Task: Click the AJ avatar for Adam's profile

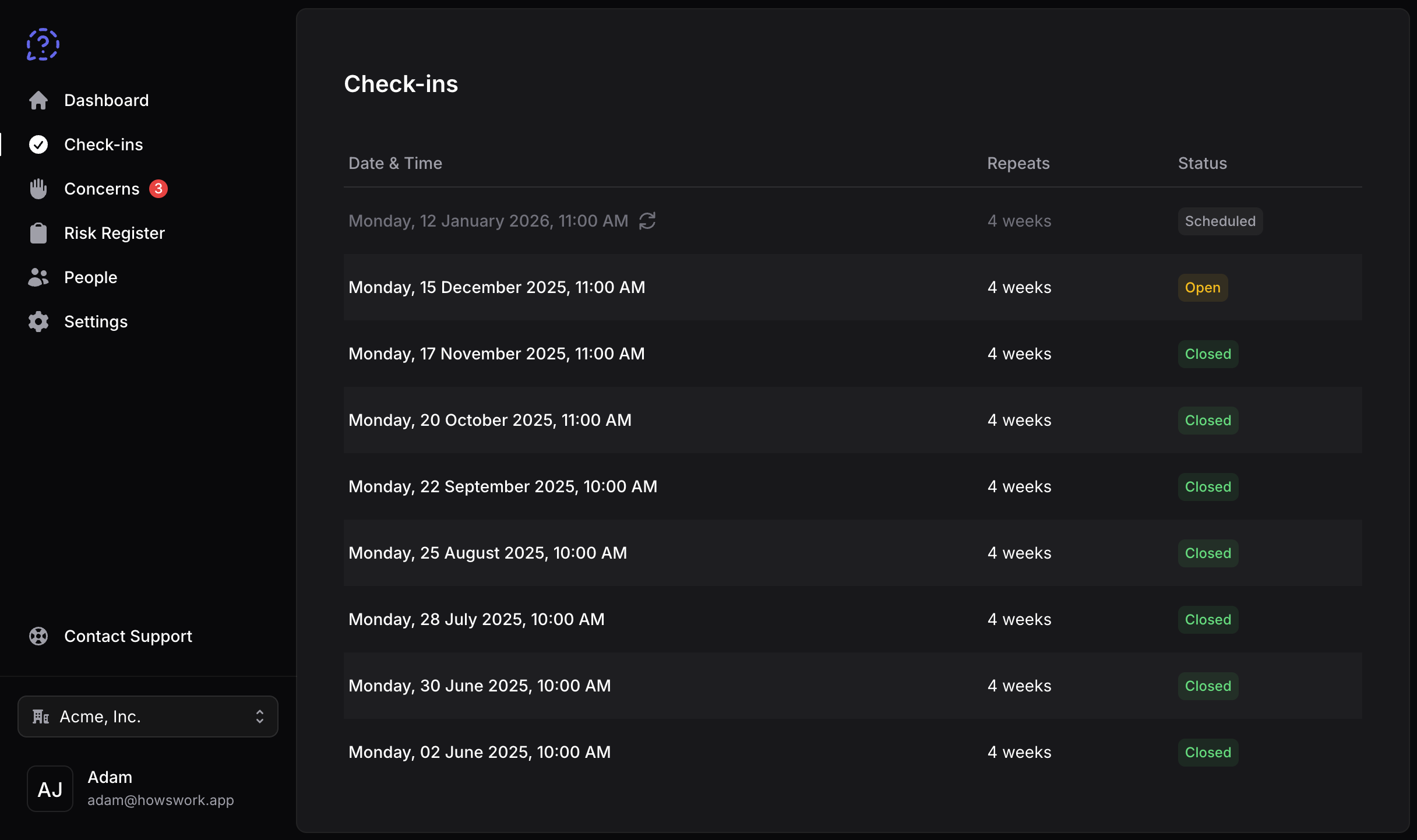Action: (x=50, y=789)
